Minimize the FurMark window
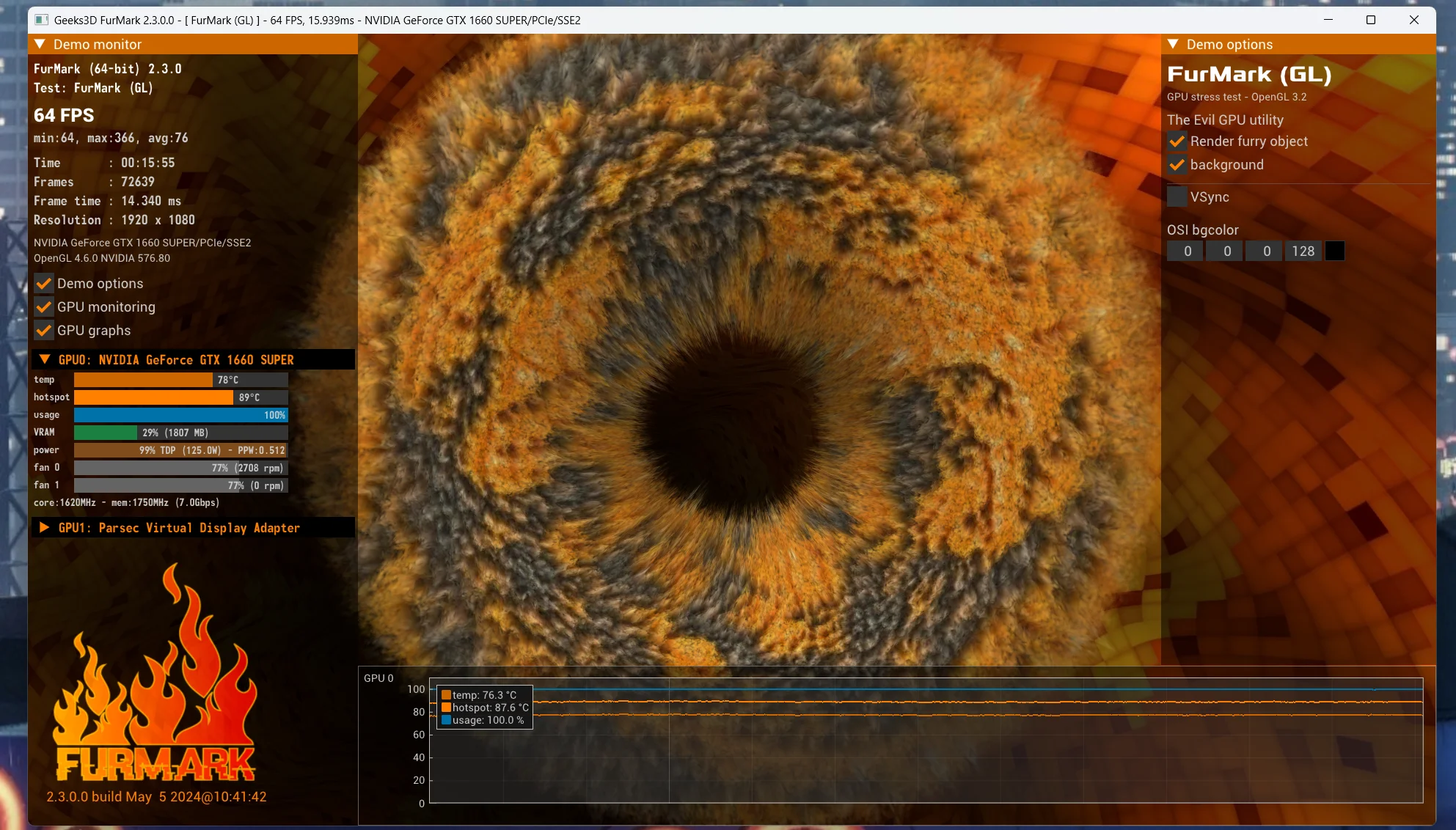The image size is (1456, 830). click(x=1328, y=20)
